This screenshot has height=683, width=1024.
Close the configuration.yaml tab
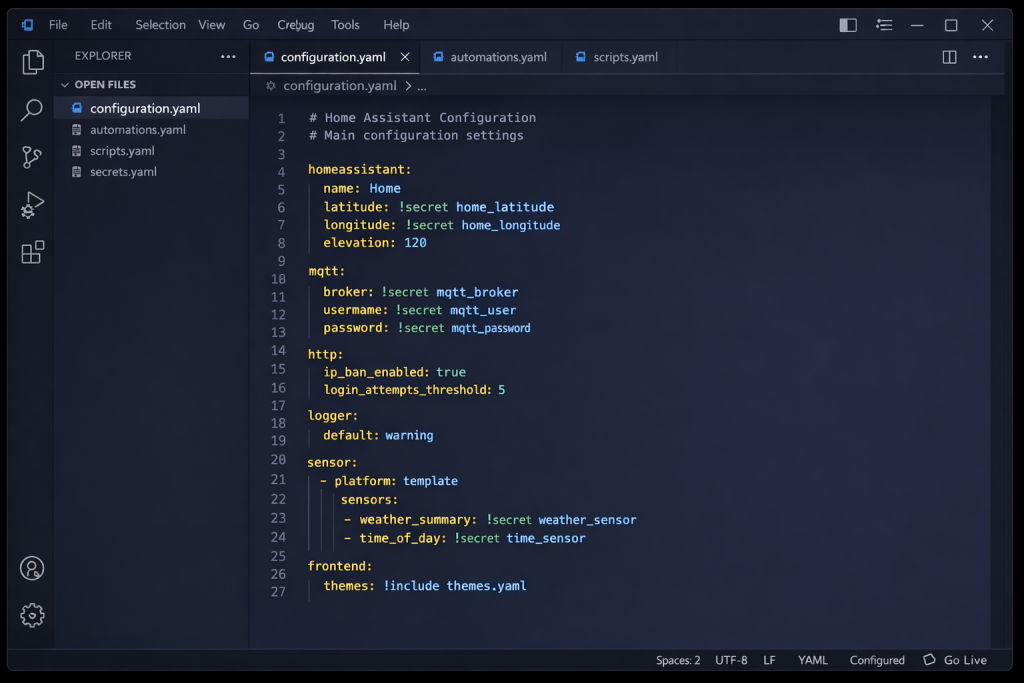click(x=405, y=57)
